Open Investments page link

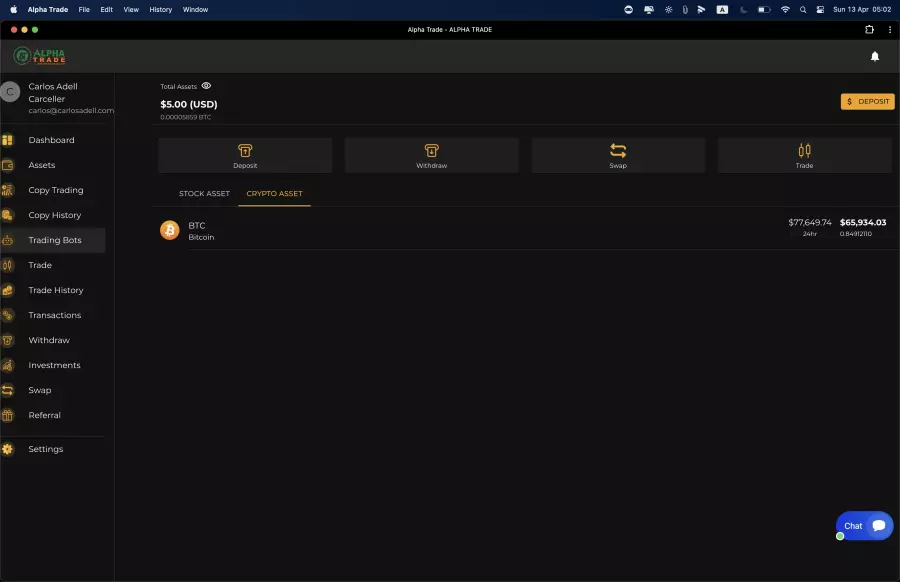55,365
